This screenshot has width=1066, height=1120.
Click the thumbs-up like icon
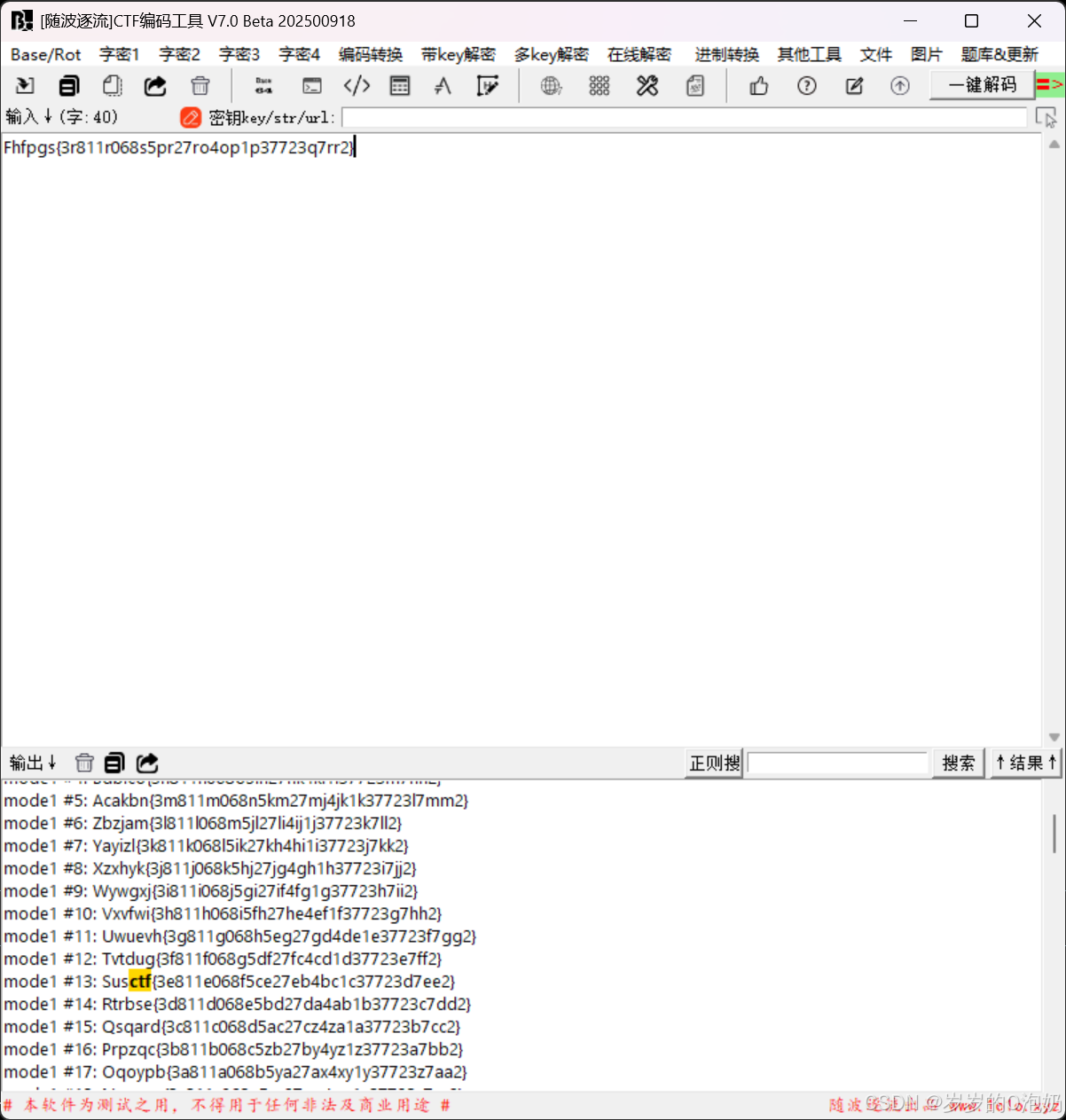pyautogui.click(x=757, y=85)
